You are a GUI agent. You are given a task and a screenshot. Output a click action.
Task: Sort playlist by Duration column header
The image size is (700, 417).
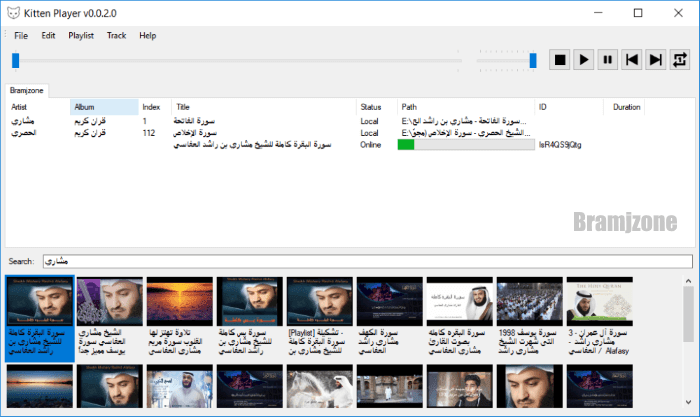pos(626,107)
